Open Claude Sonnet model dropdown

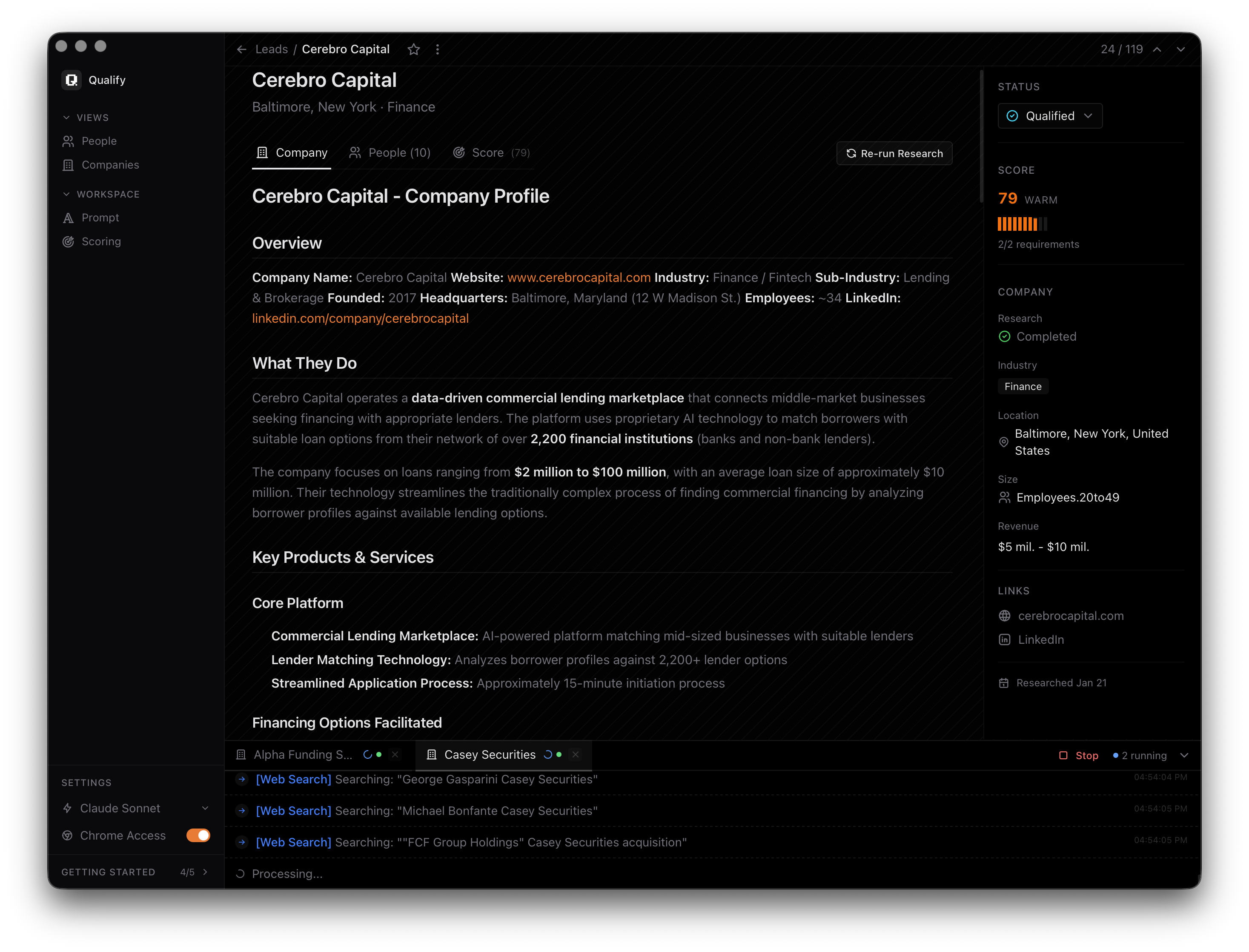[136, 809]
